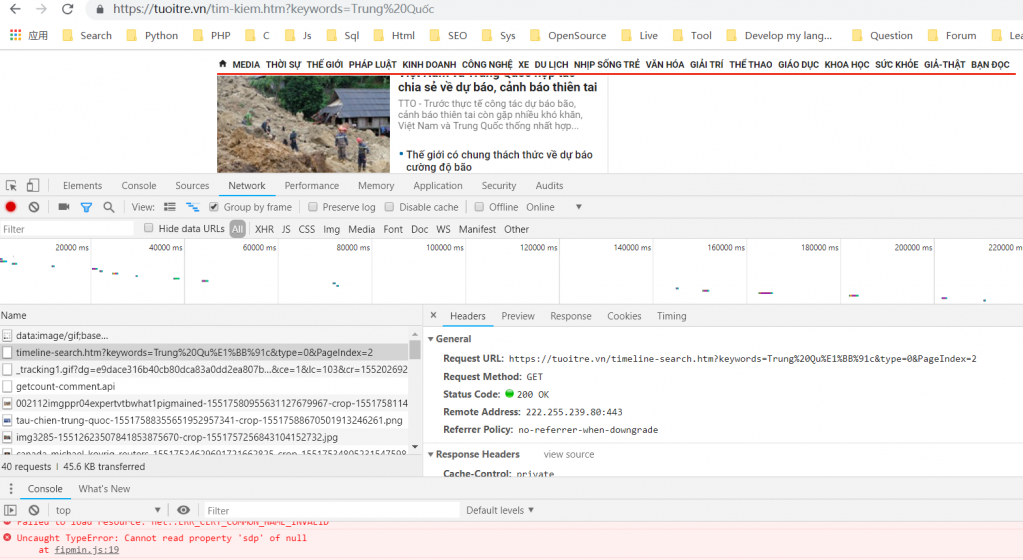Toggle the network filter funnel icon
This screenshot has height=560, width=1023.
86,207
